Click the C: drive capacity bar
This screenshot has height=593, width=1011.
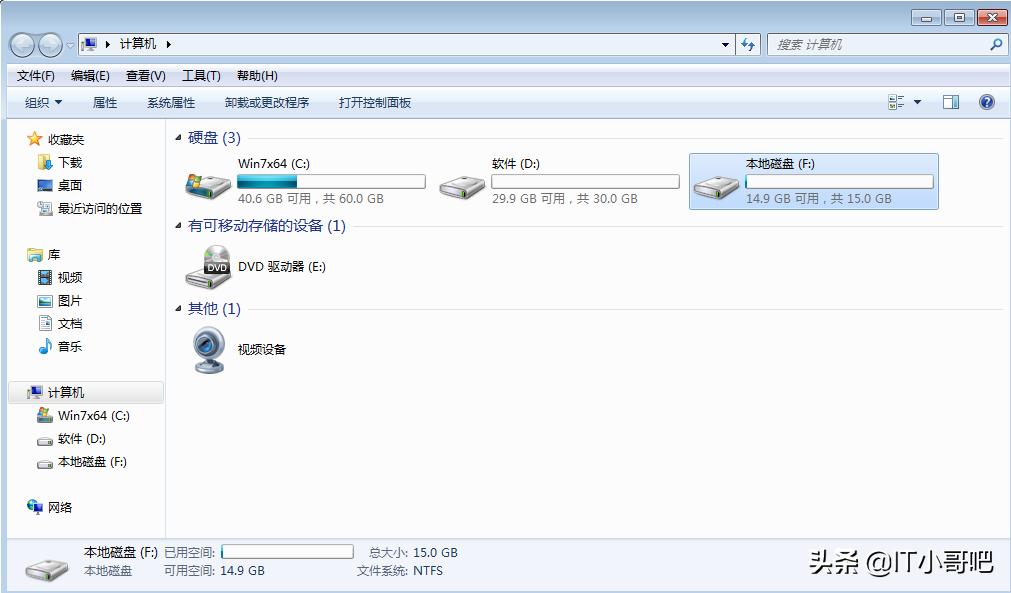[331, 181]
